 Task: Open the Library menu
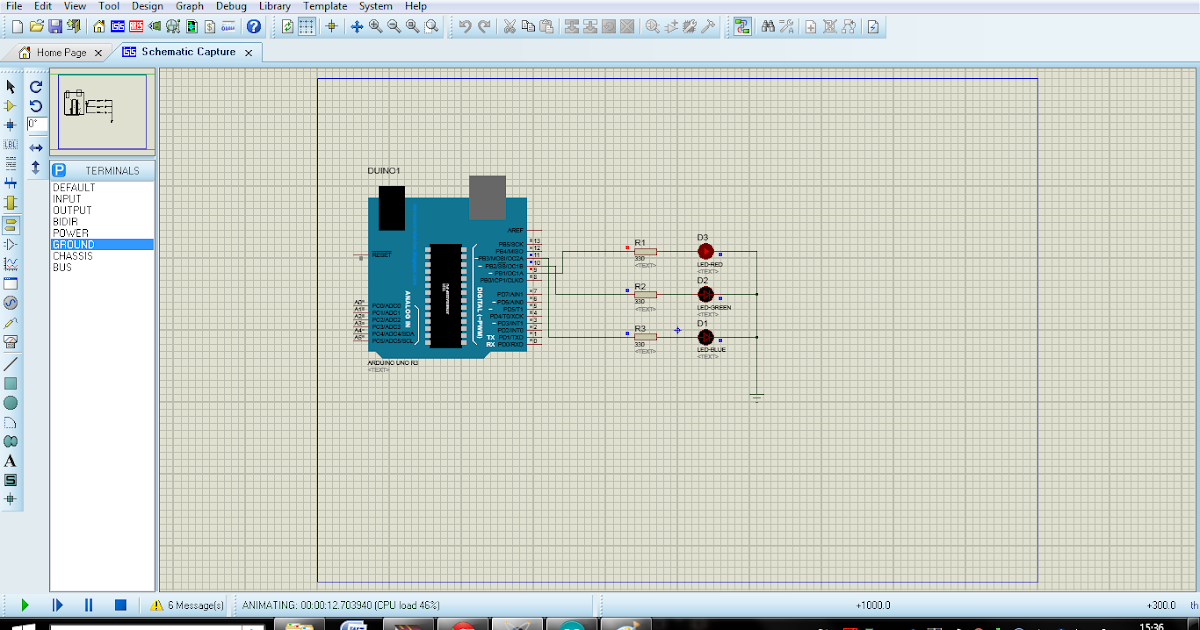click(275, 6)
